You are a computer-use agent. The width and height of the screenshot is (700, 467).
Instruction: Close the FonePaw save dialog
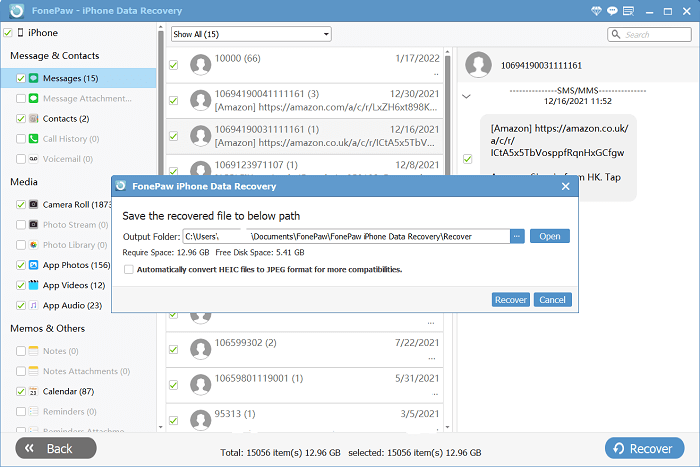pos(566,186)
